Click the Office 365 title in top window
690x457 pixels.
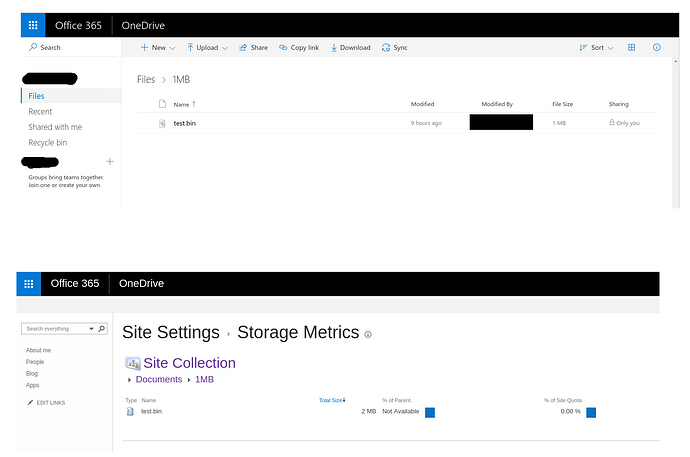(x=78, y=26)
